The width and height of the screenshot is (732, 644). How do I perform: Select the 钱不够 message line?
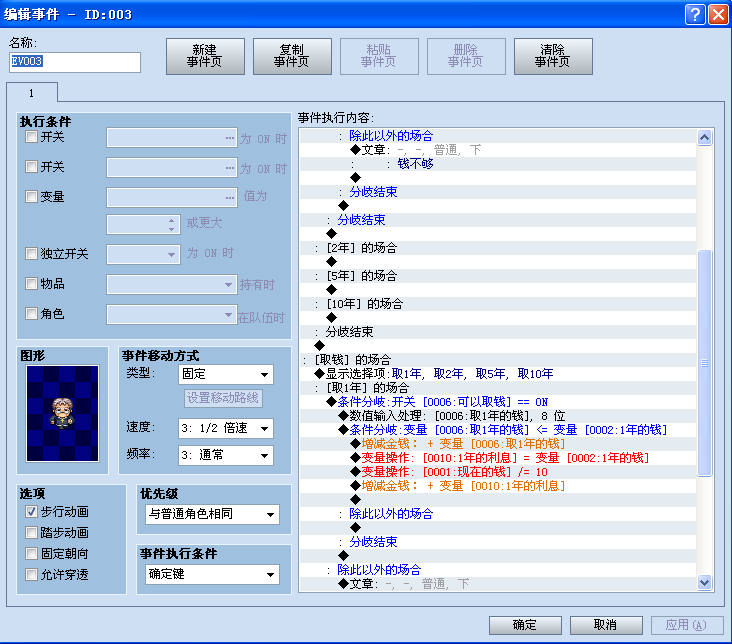click(x=498, y=164)
